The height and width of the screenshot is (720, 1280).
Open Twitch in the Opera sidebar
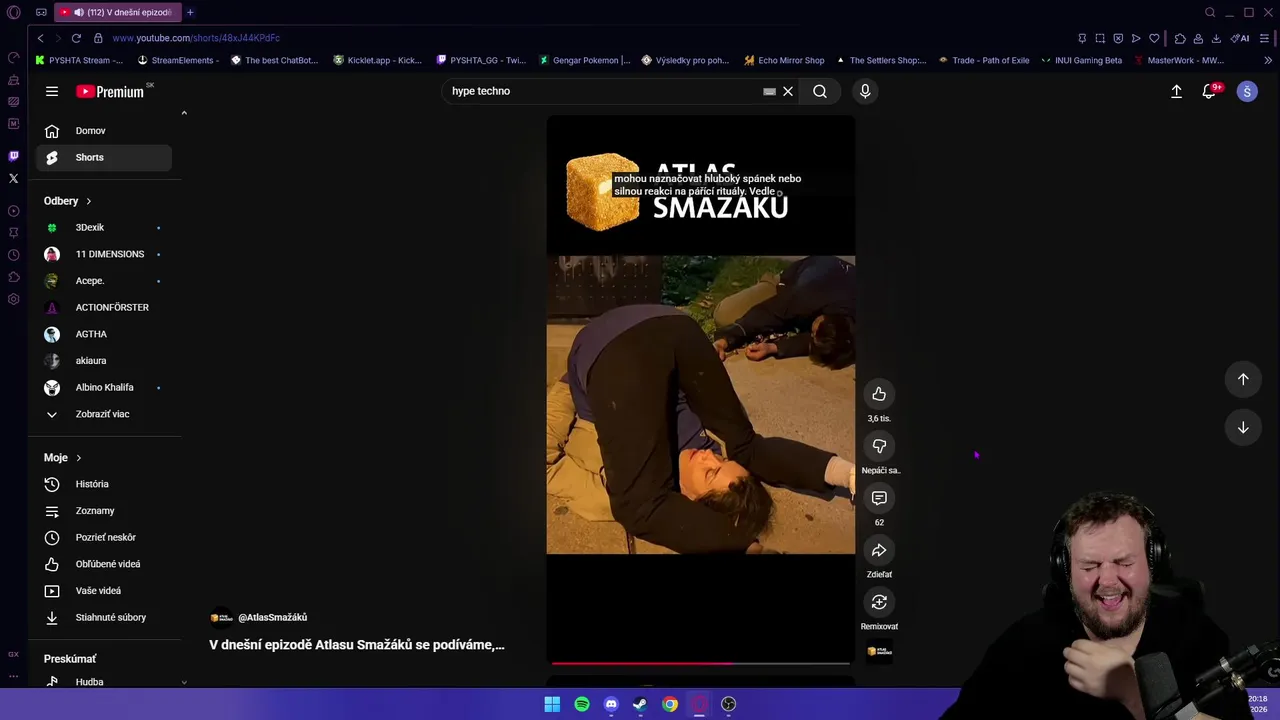pos(13,156)
